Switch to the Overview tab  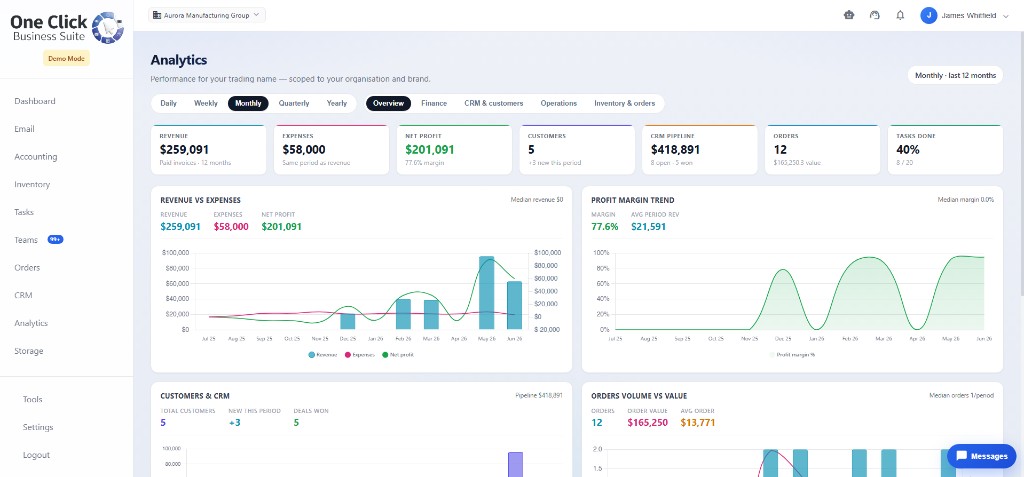click(x=389, y=103)
